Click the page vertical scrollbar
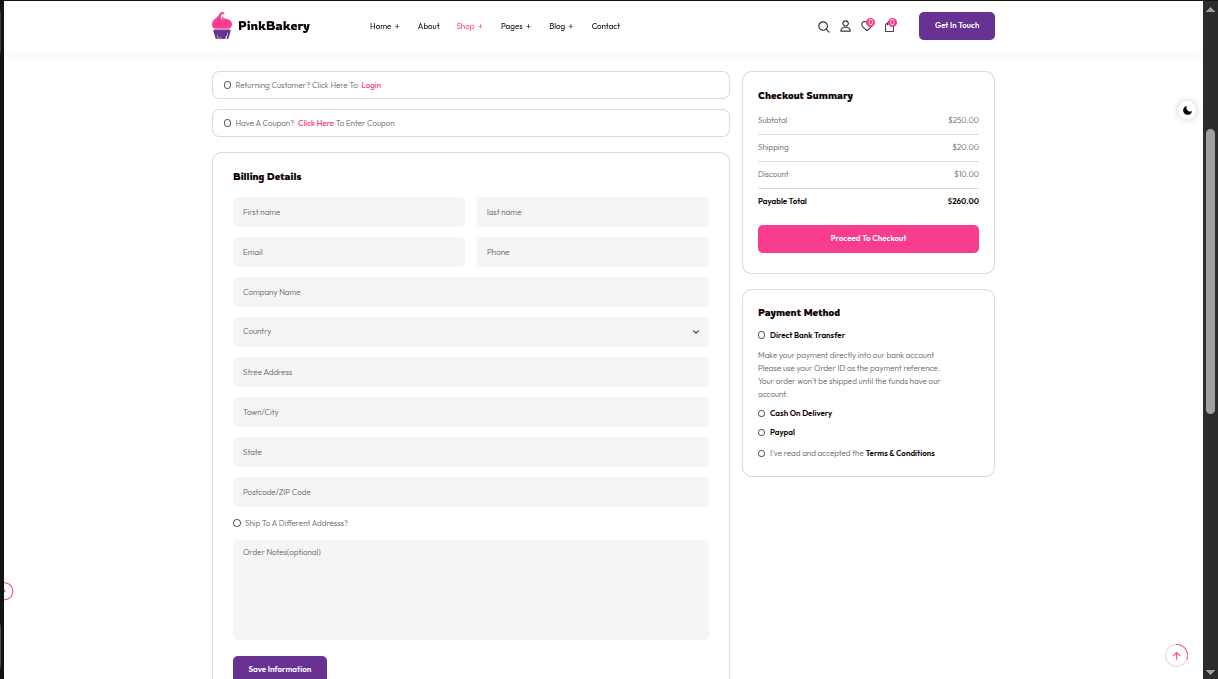 [x=1210, y=270]
